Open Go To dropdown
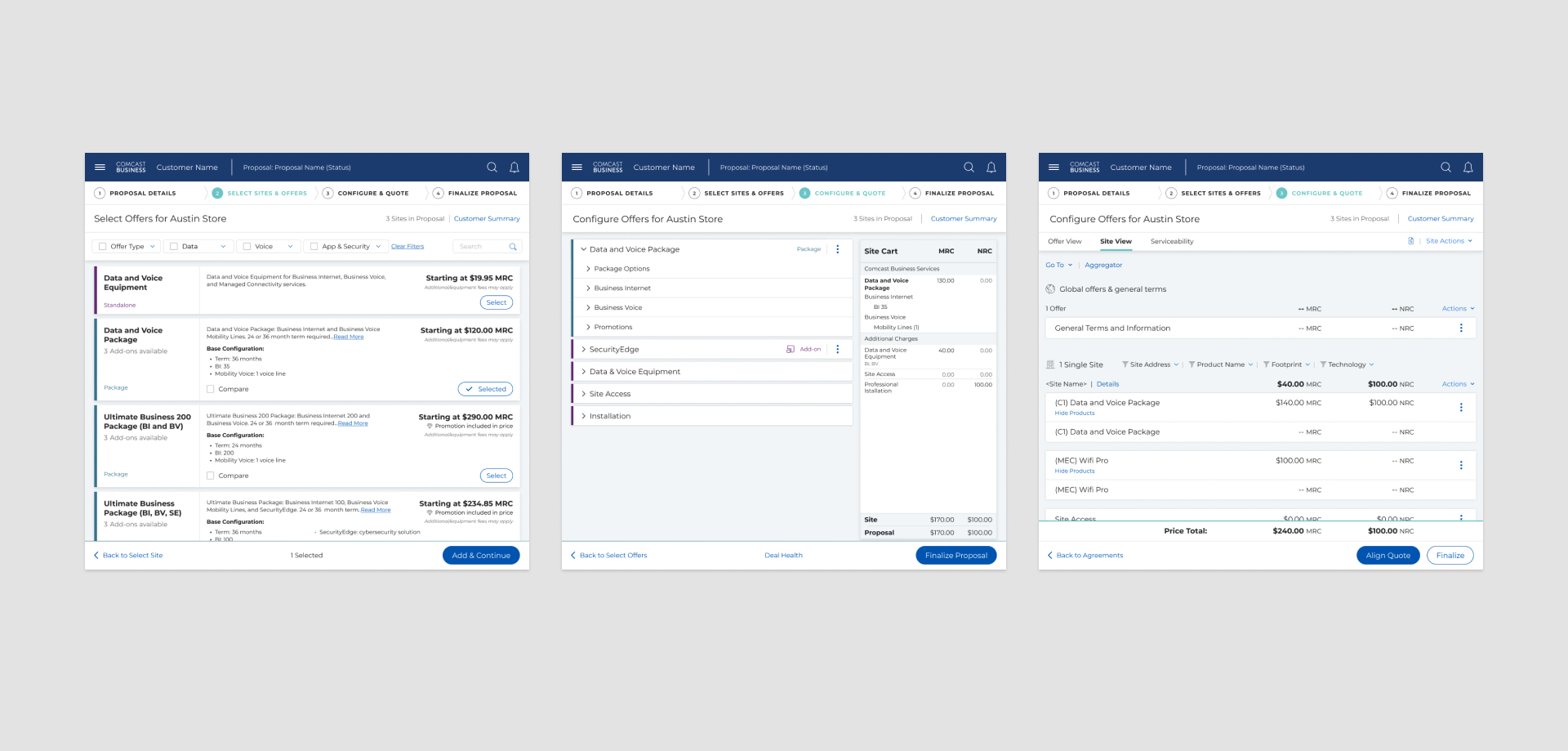1568x751 pixels. click(x=1059, y=265)
